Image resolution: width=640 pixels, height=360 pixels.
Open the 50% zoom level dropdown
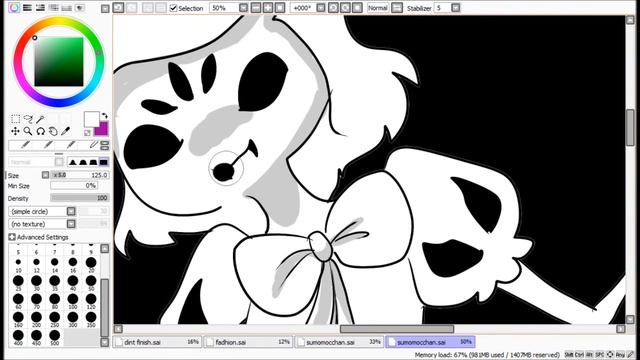[243, 8]
